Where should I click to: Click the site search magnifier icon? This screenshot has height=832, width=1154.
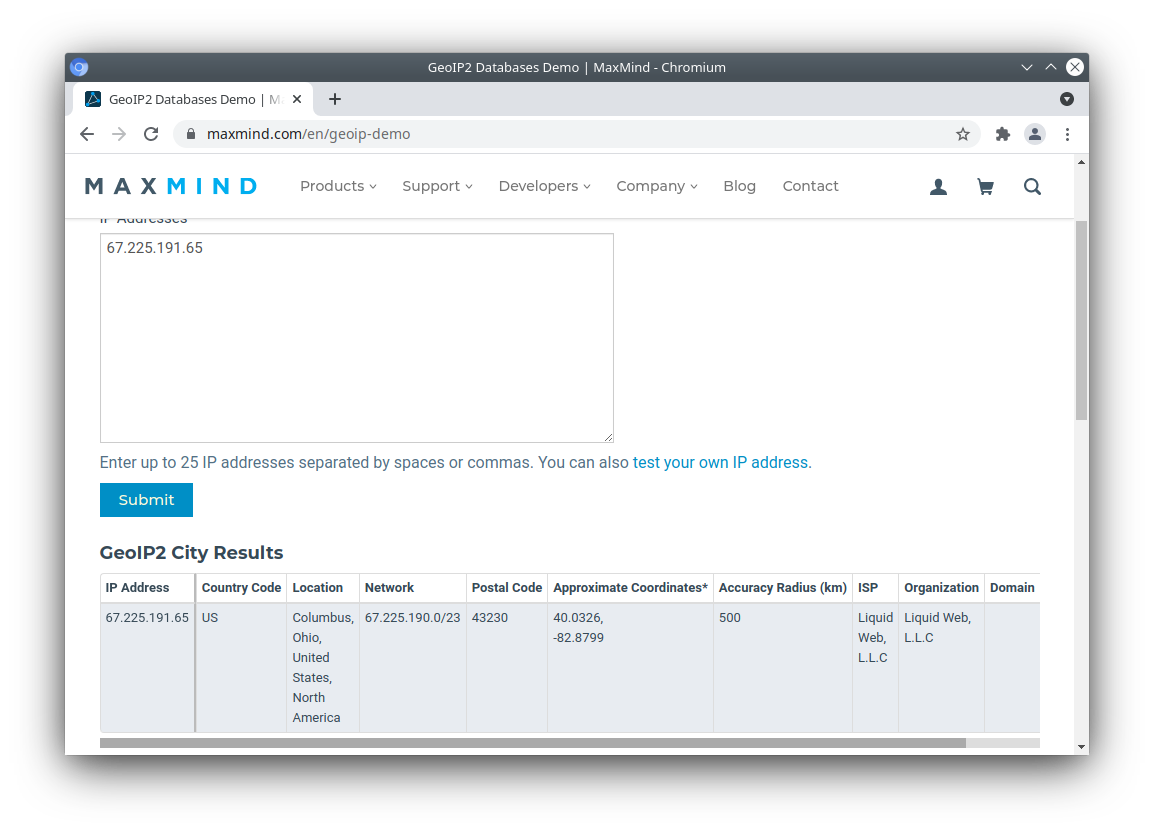click(x=1032, y=187)
